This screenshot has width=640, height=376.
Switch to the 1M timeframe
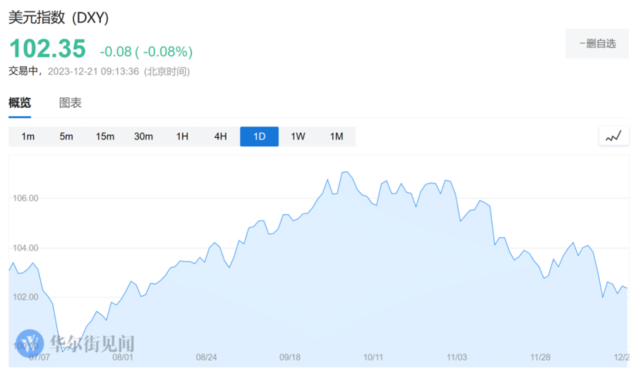tap(336, 136)
